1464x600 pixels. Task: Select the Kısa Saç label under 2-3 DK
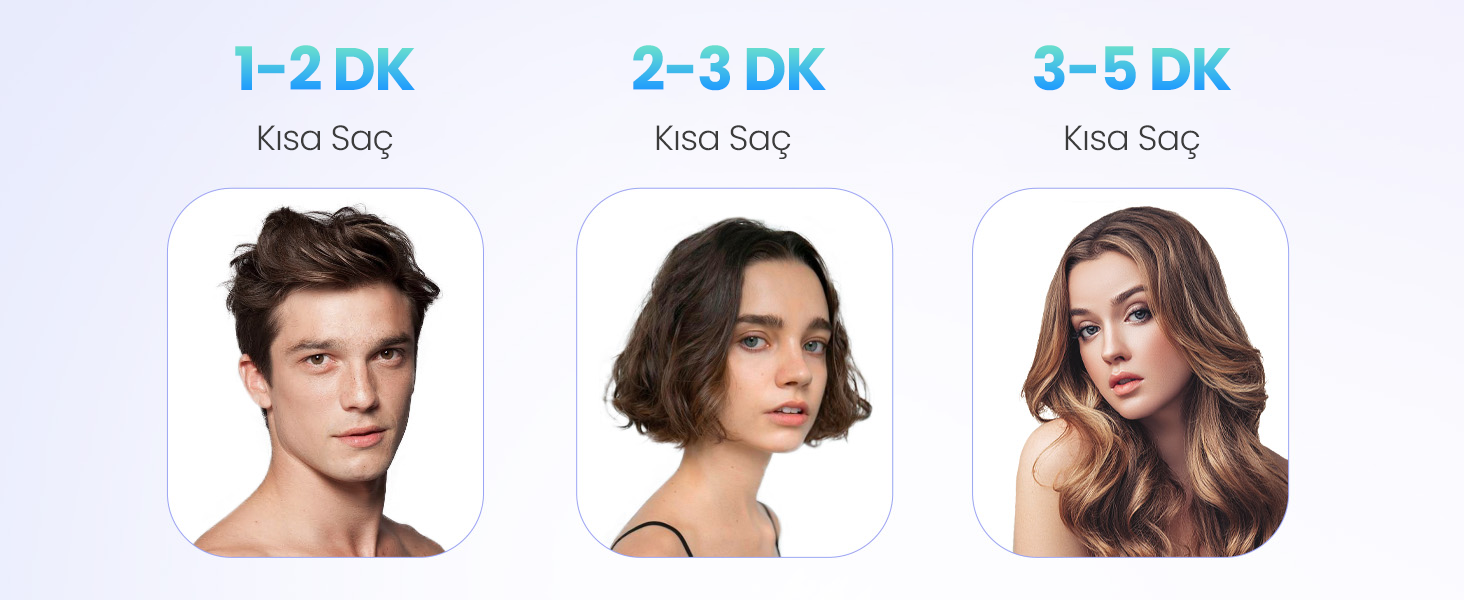click(722, 139)
